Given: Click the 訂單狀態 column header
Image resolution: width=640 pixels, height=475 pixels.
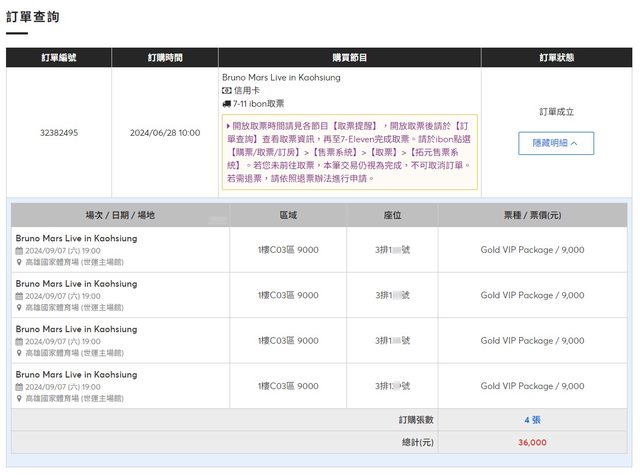Looking at the screenshot, I should (556, 57).
